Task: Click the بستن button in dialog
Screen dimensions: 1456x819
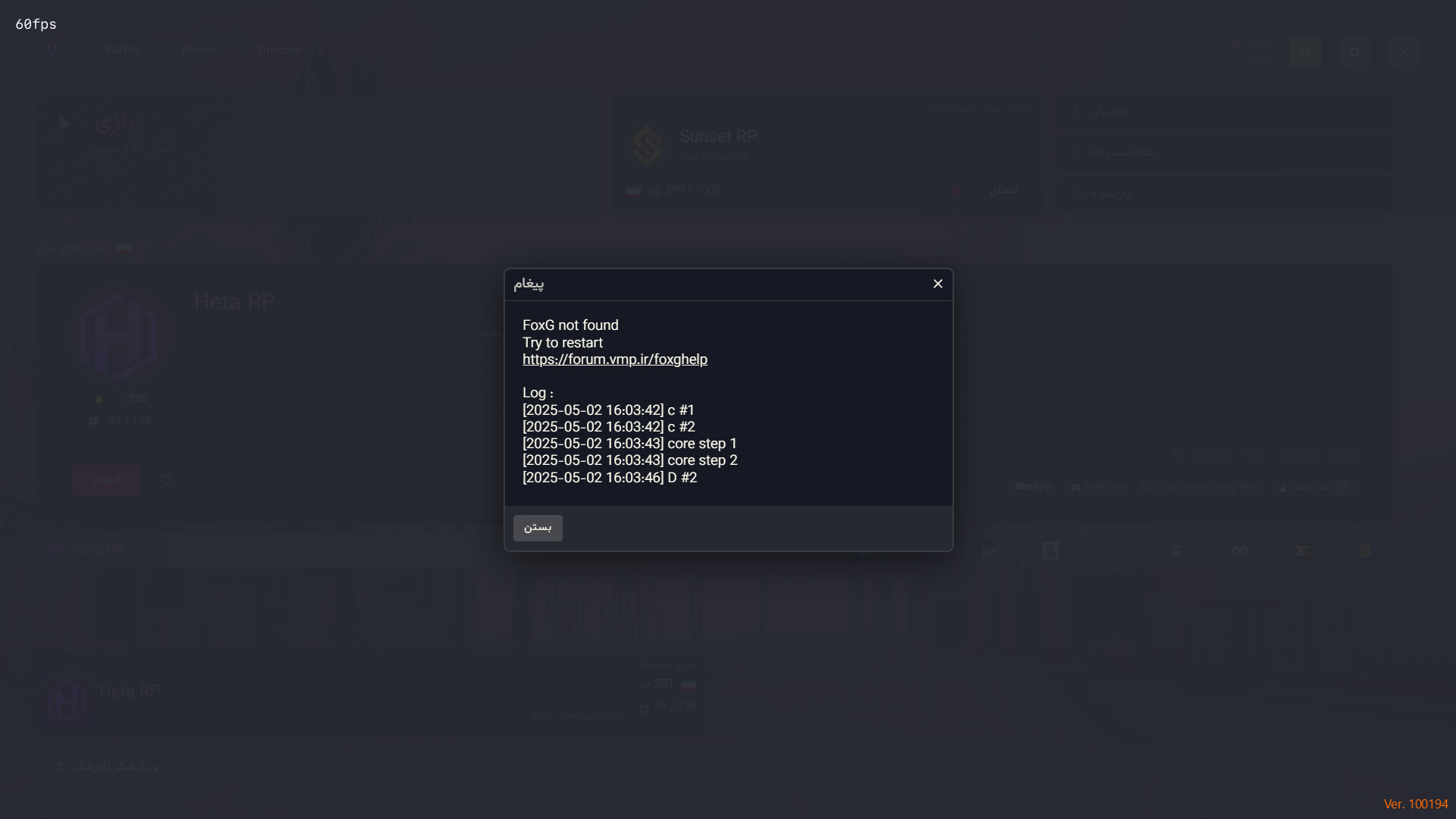Action: (x=538, y=528)
